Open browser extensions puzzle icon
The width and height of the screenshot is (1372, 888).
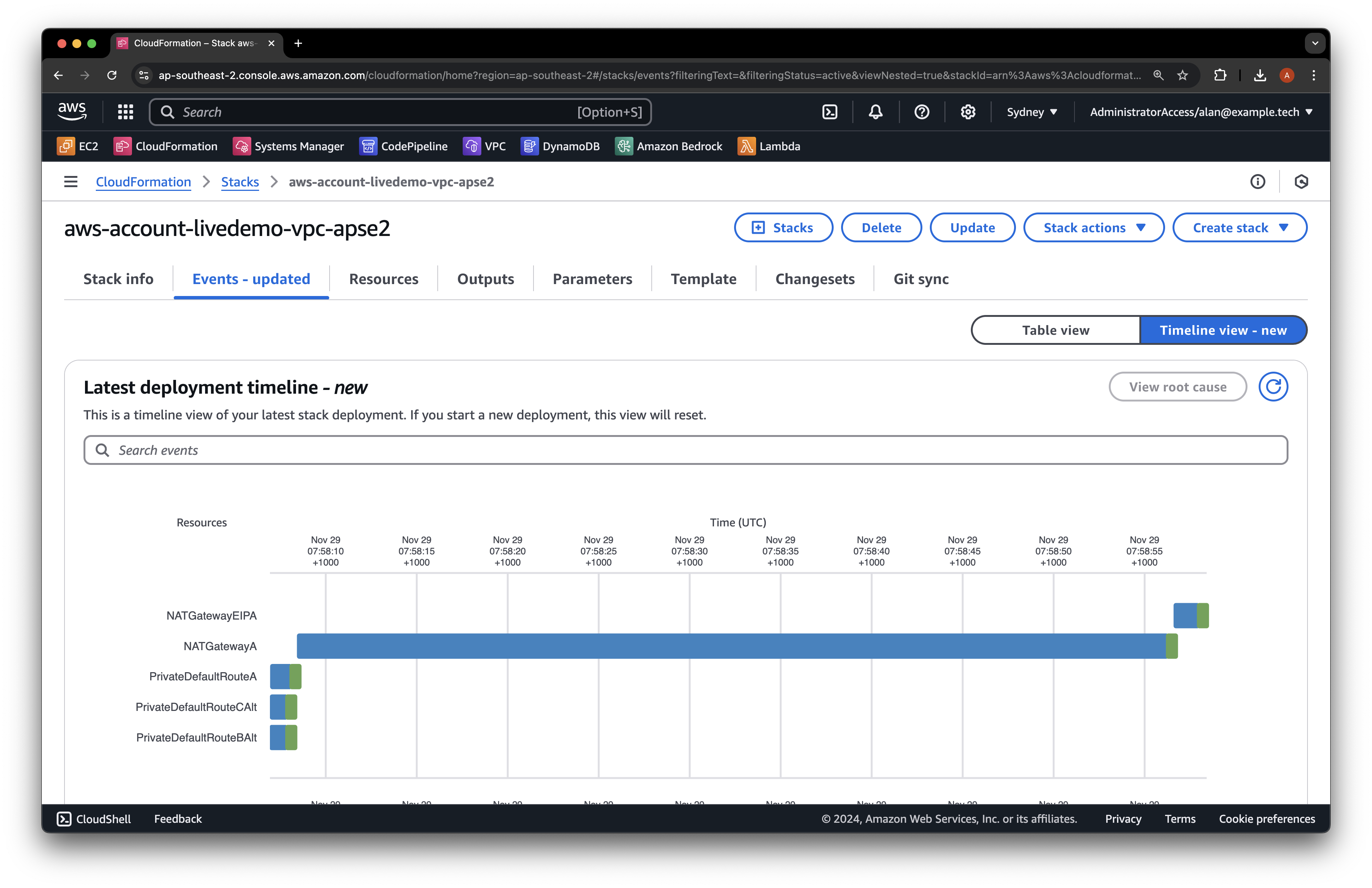pos(1220,75)
